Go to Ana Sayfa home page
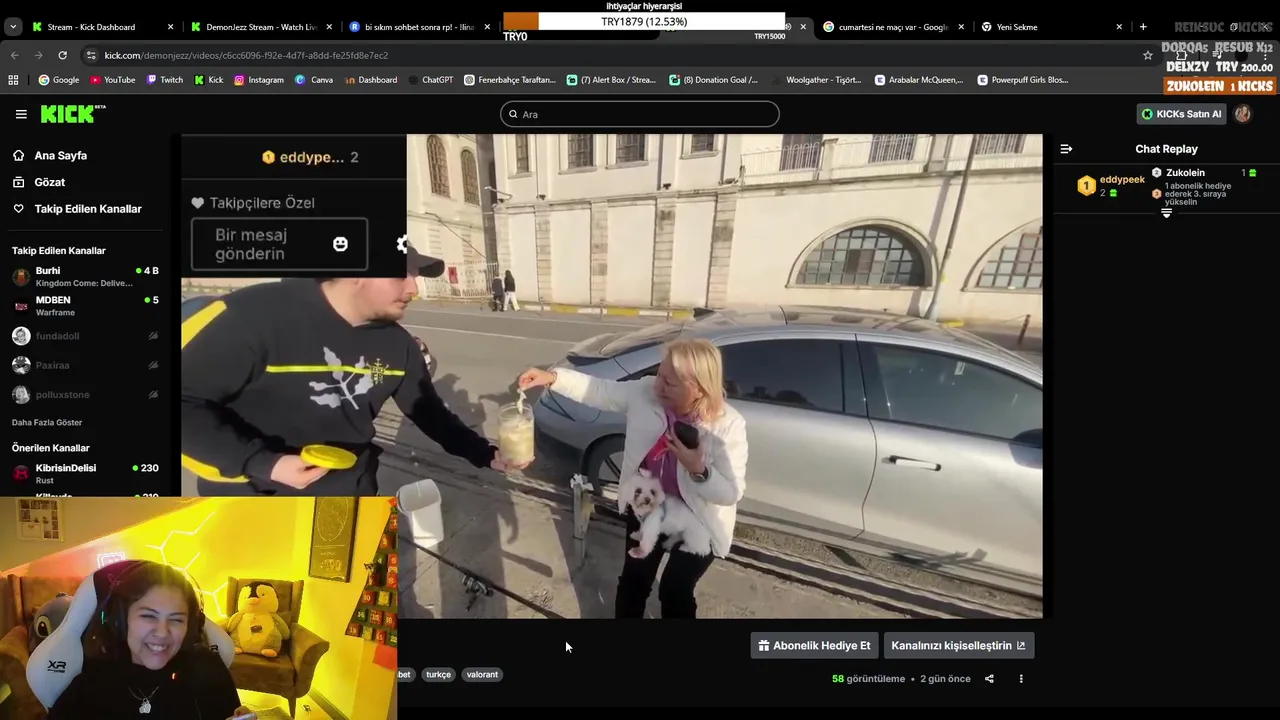 tap(60, 156)
